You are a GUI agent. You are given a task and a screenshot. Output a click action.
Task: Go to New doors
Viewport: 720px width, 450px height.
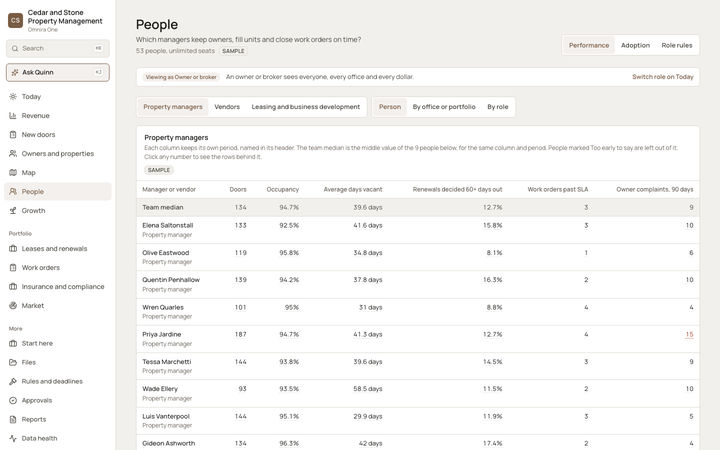[x=57, y=135]
